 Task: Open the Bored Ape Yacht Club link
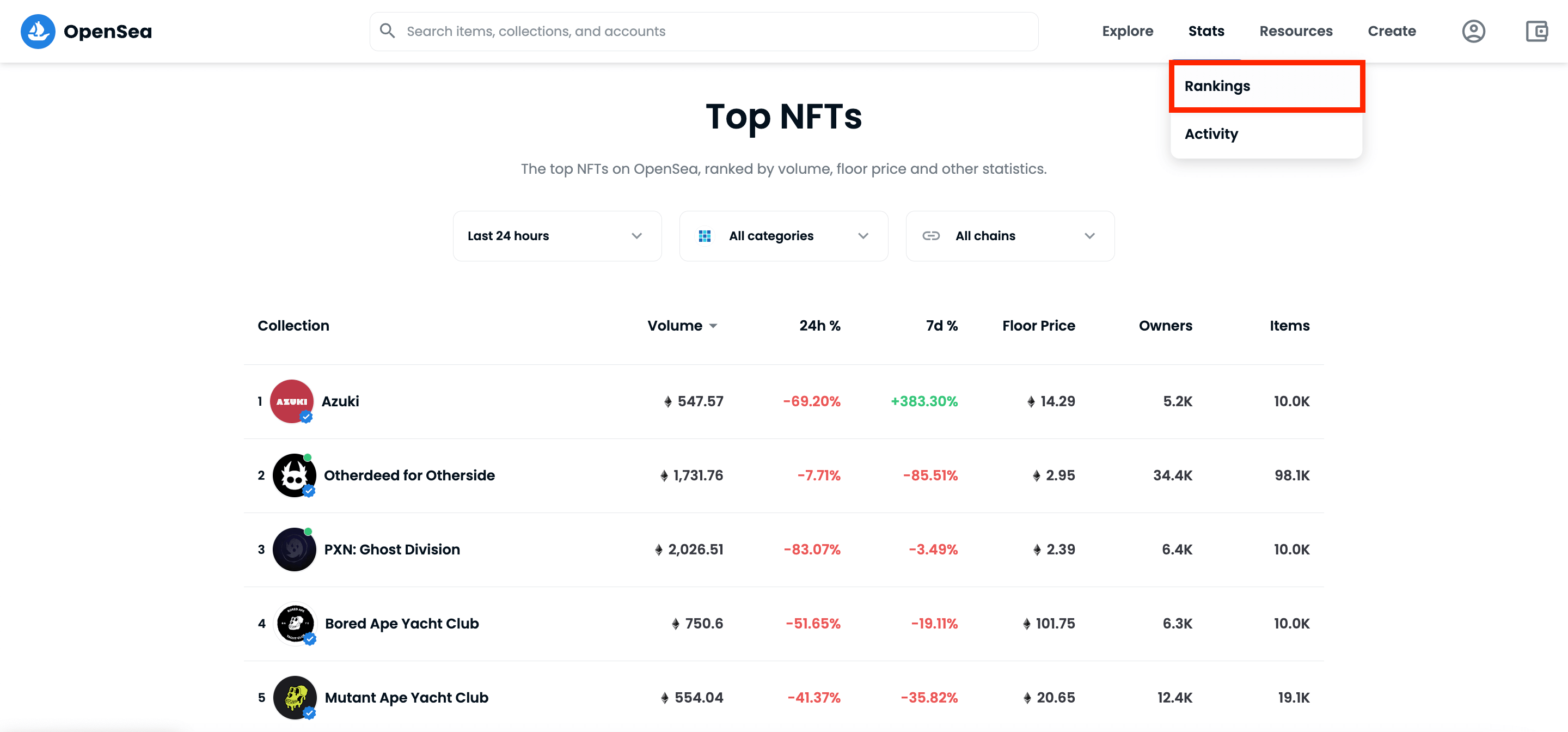click(402, 624)
